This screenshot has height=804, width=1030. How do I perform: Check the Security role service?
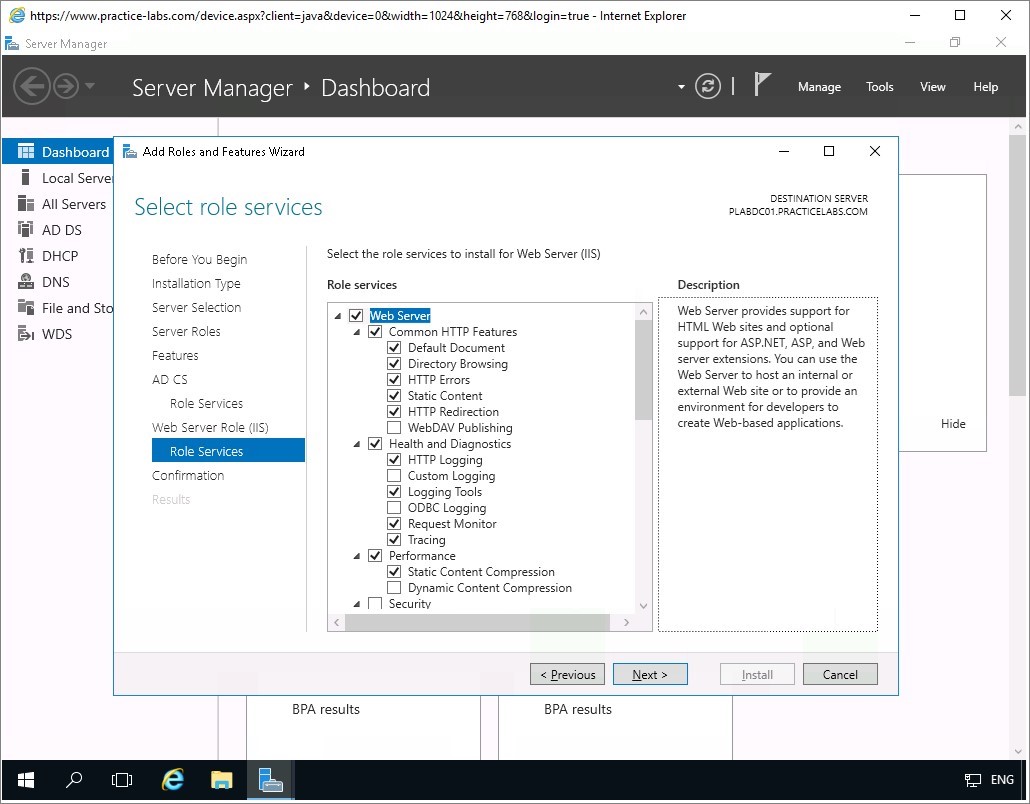[375, 604]
